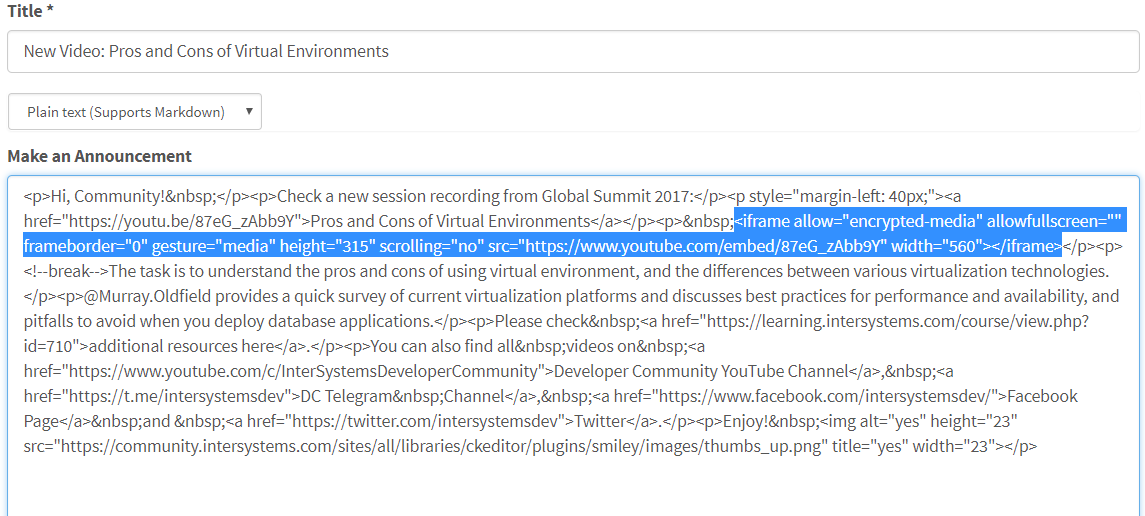Viewport: 1145px width, 516px height.
Task: Click the Make an Announcement label
Action: click(99, 156)
